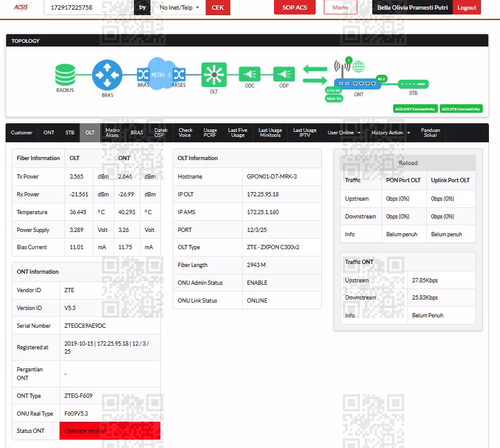Click IP OLT value 172.25.95.18
The height and width of the screenshot is (448, 500).
tap(263, 194)
